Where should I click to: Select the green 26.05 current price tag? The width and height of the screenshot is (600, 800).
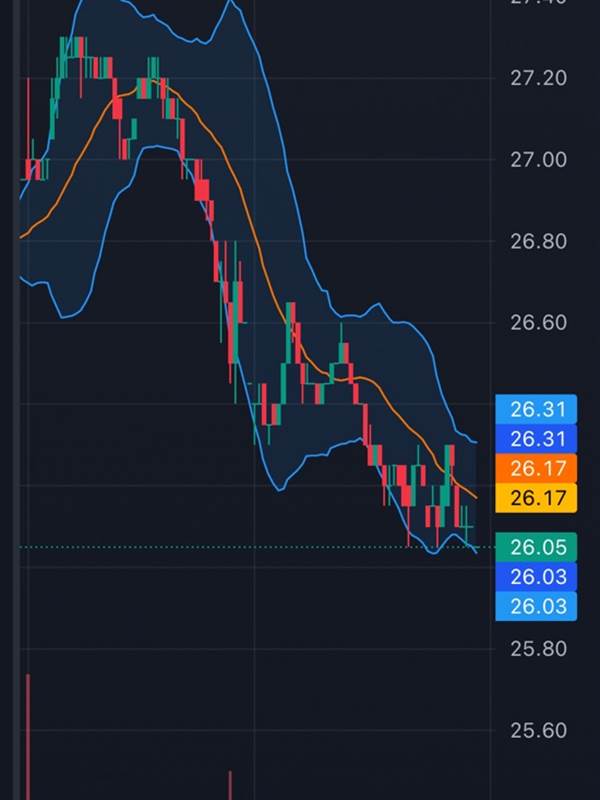[536, 547]
